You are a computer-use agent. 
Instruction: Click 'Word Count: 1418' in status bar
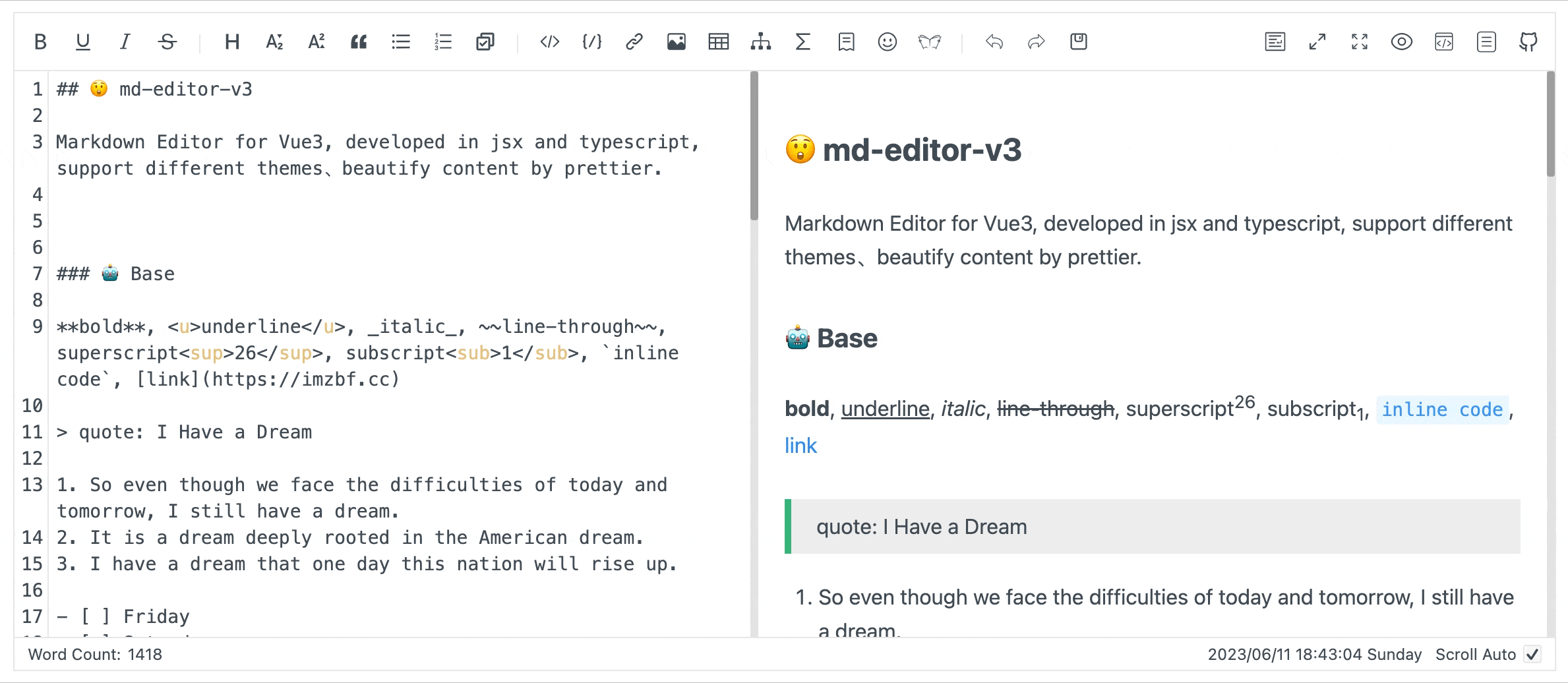click(x=95, y=655)
